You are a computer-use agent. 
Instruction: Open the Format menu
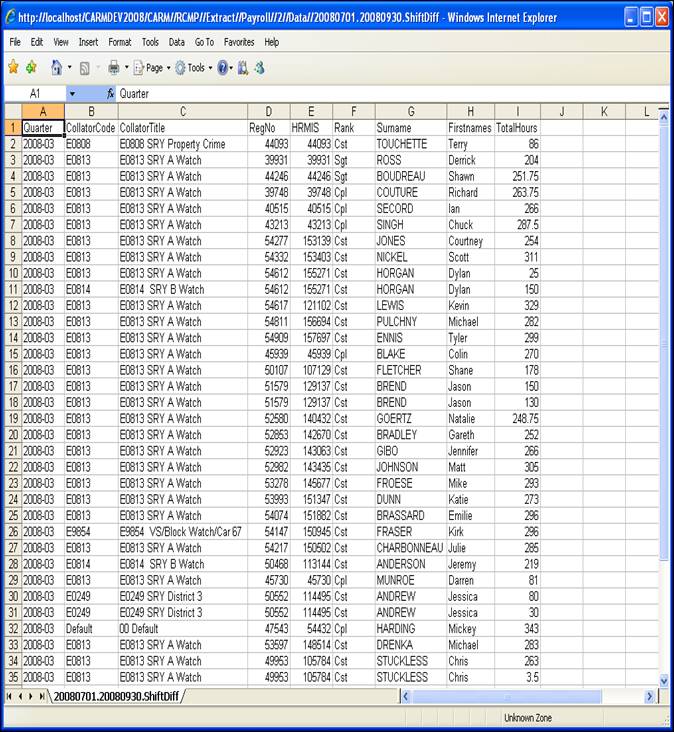[119, 42]
